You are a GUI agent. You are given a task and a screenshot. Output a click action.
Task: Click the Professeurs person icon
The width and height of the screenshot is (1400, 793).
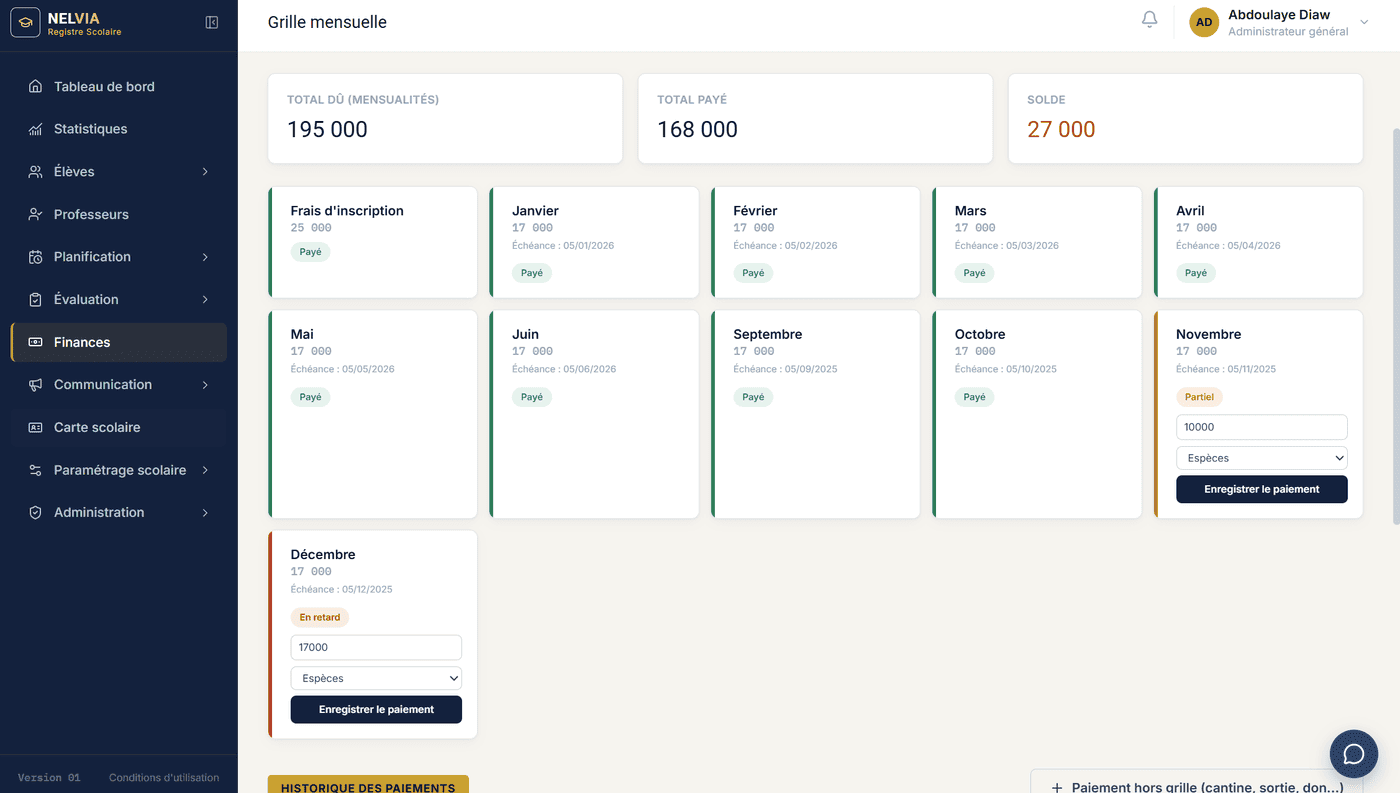pos(35,214)
